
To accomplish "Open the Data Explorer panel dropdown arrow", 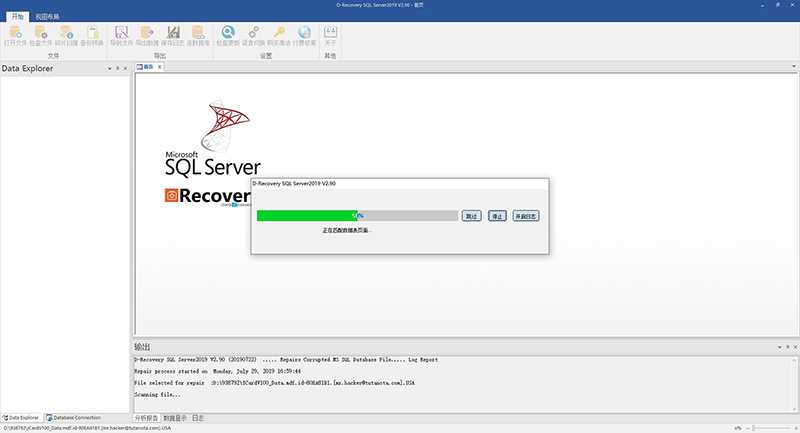I will (x=109, y=68).
